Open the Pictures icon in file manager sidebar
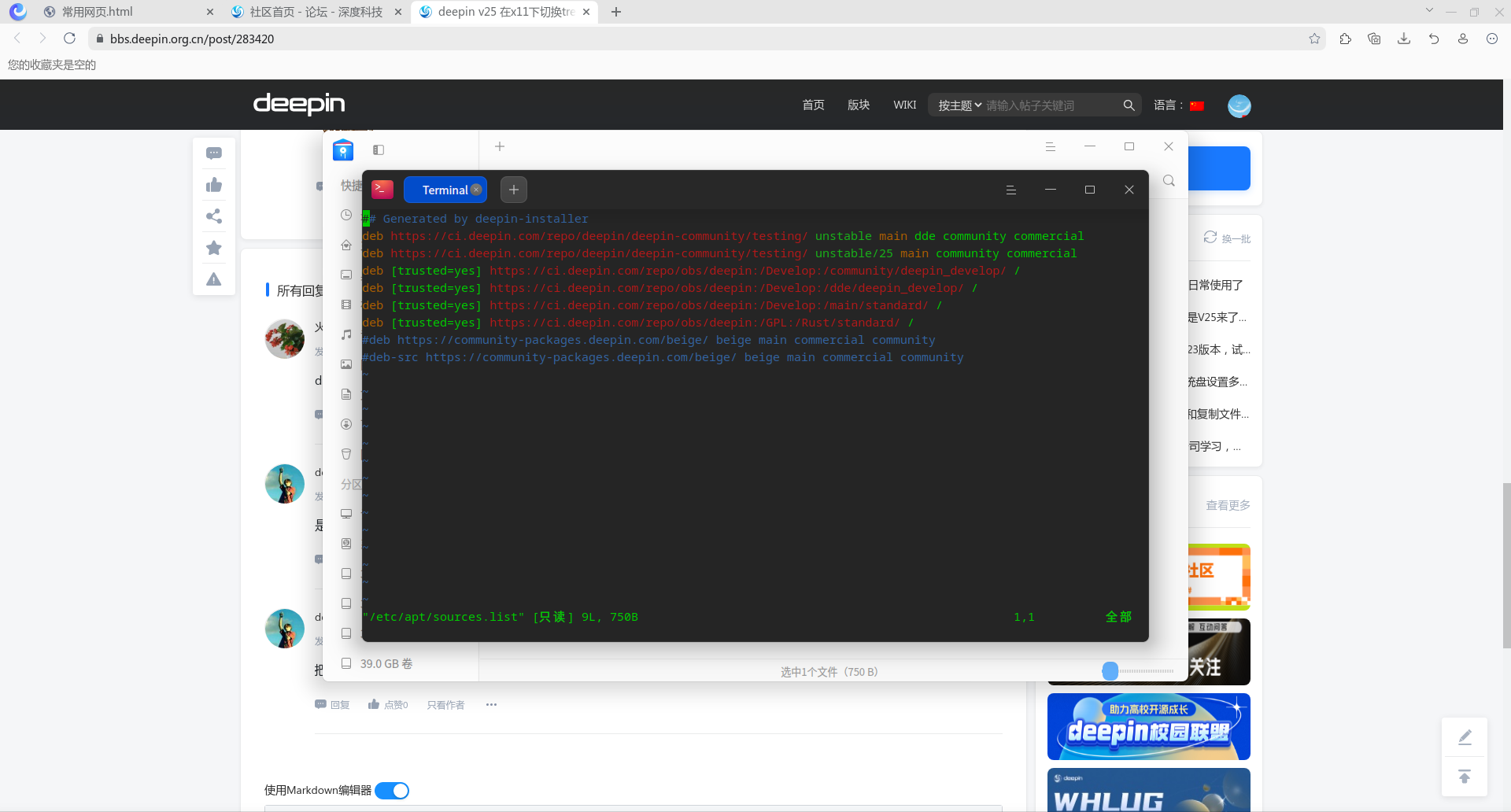1511x812 pixels. click(346, 364)
